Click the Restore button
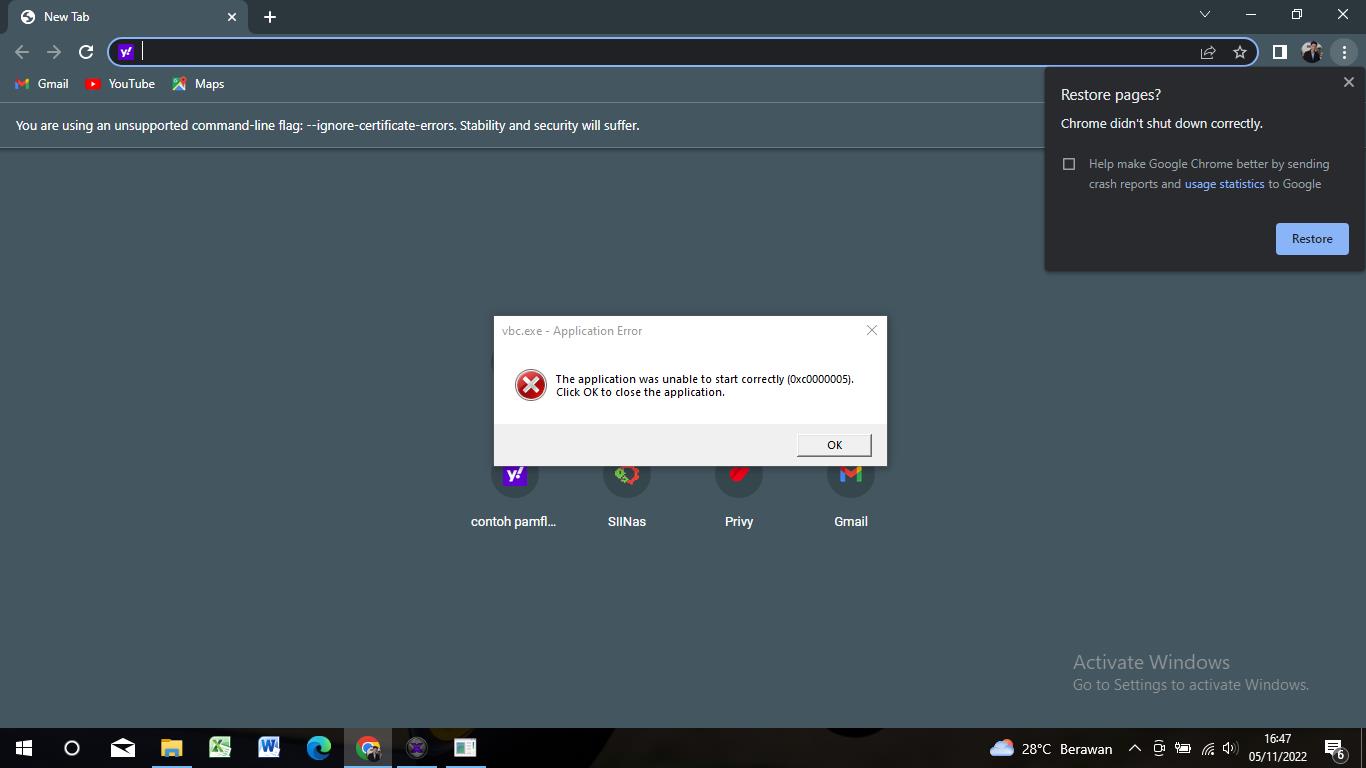Screen dimensions: 1366x768 pyautogui.click(x=1311, y=239)
